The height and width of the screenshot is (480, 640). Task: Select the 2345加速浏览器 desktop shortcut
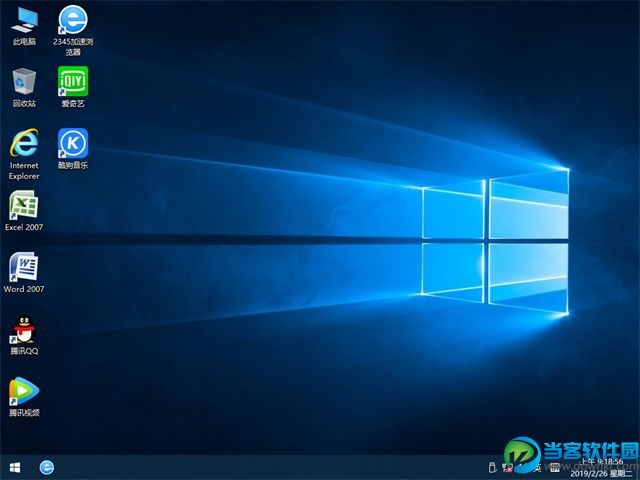click(73, 30)
